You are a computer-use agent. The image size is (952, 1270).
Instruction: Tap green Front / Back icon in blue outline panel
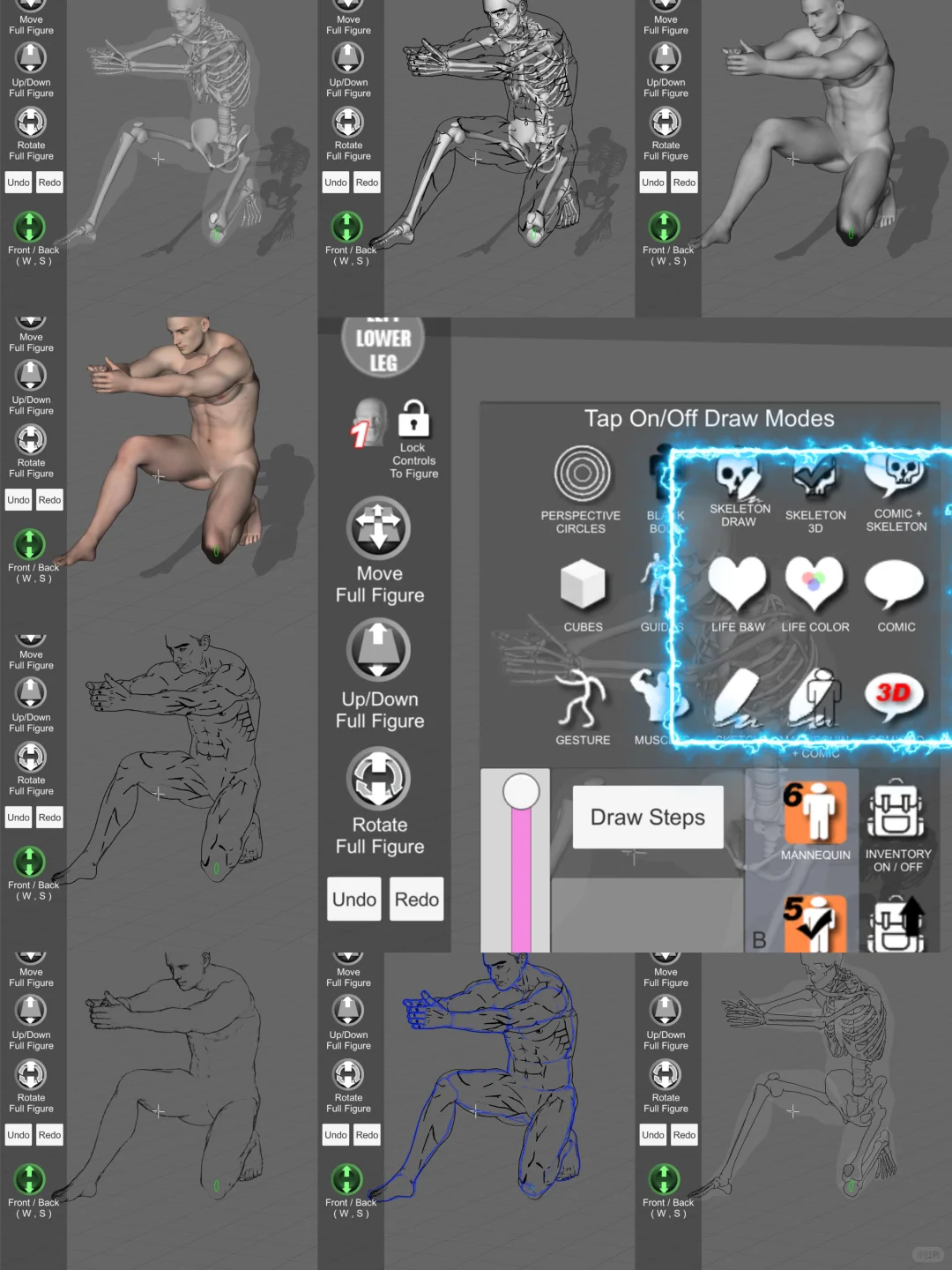(347, 1179)
